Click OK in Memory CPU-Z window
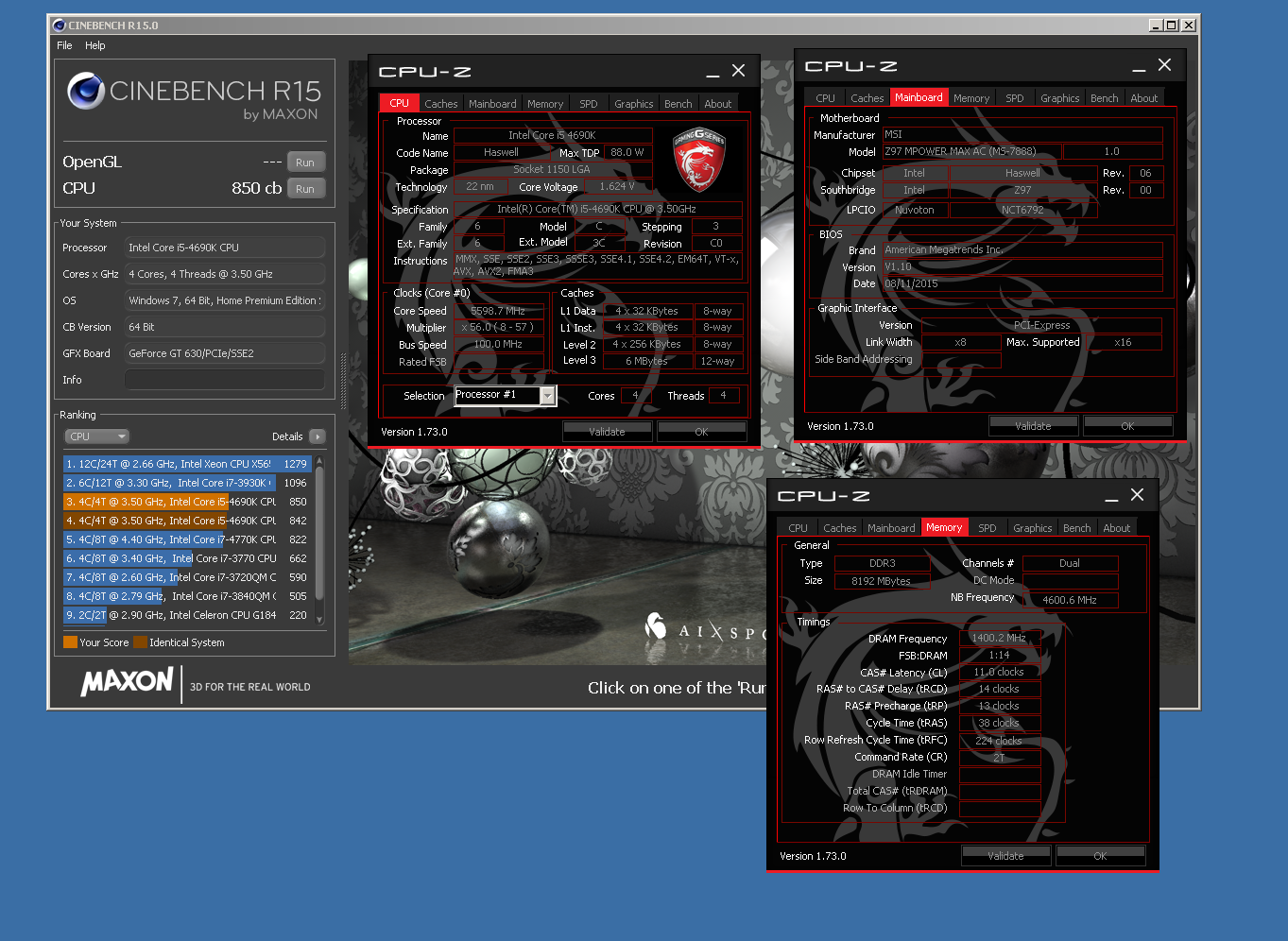Image resolution: width=1288 pixels, height=941 pixels. [x=1100, y=856]
